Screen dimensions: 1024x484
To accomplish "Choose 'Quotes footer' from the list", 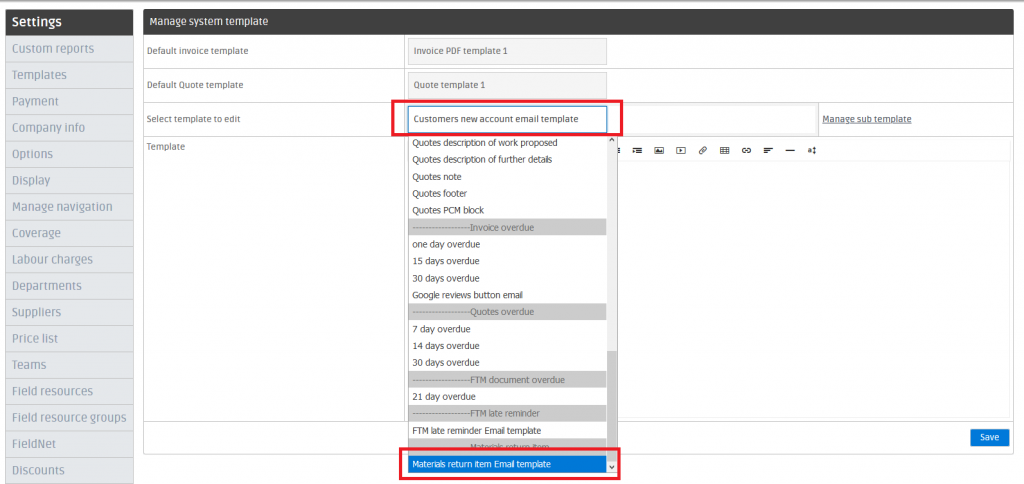I will pos(507,193).
